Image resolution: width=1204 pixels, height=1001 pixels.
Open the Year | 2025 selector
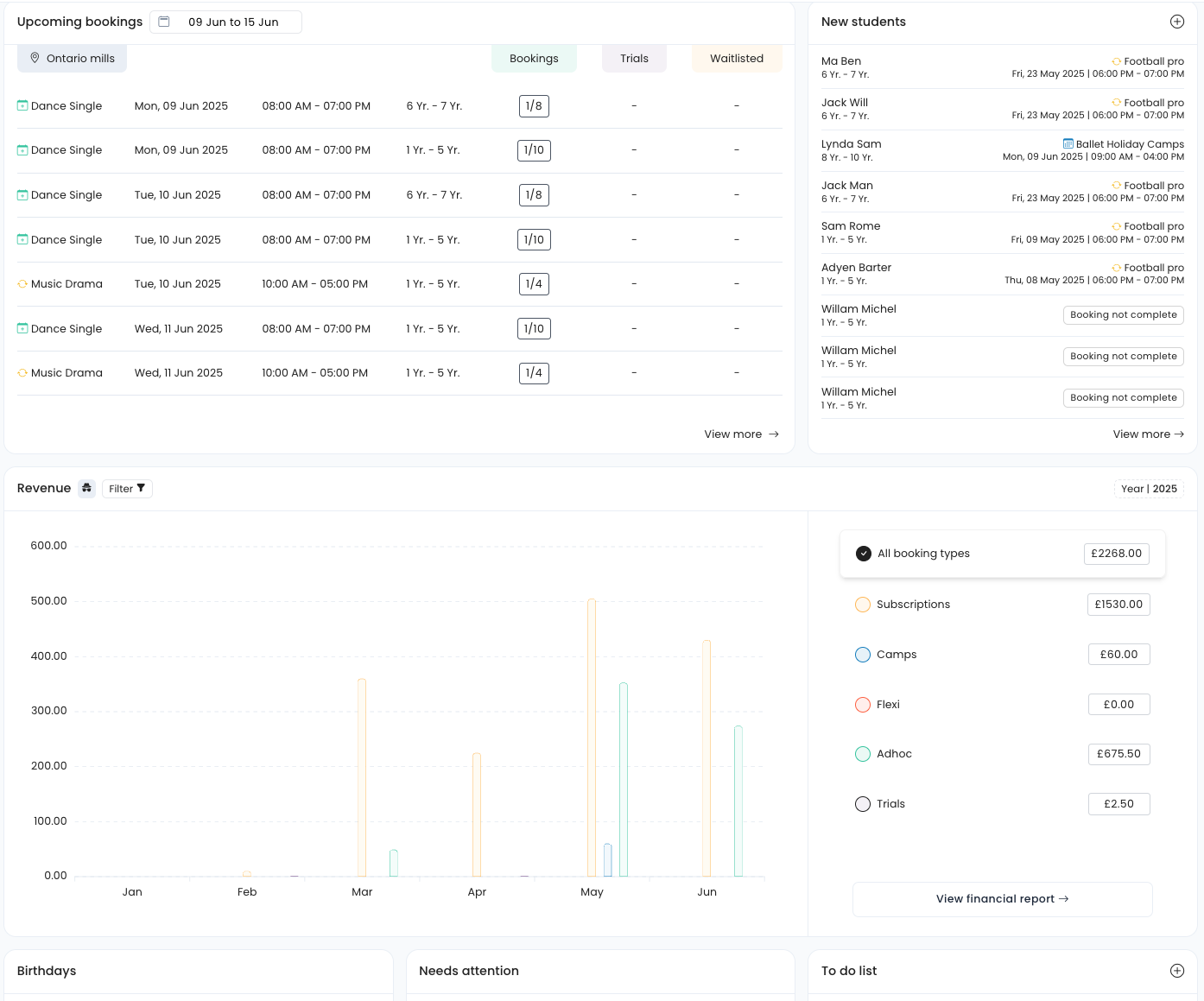1149,489
